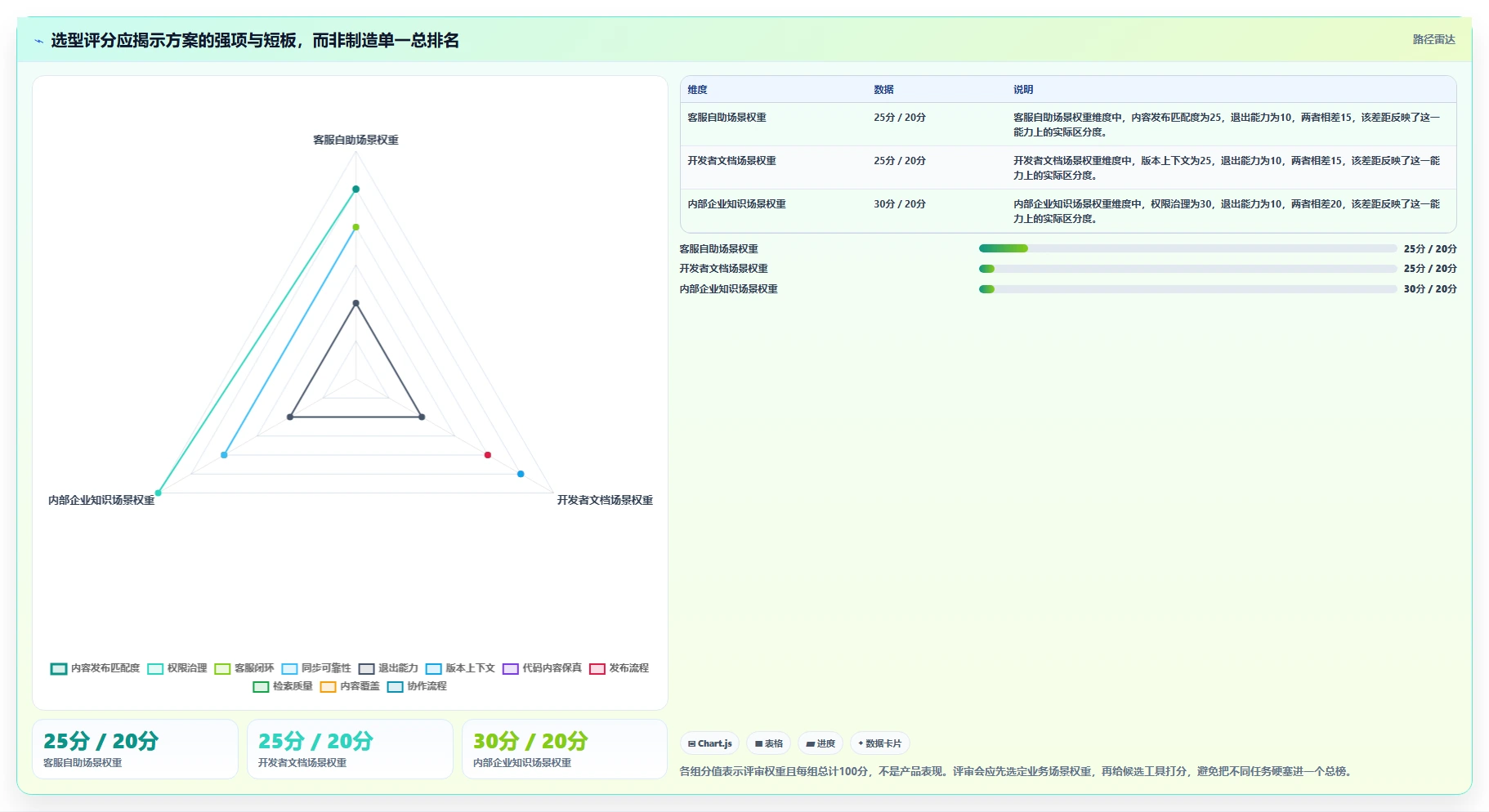
Task: Open the 开发者文档场景权重 data card
Action: tap(350, 749)
